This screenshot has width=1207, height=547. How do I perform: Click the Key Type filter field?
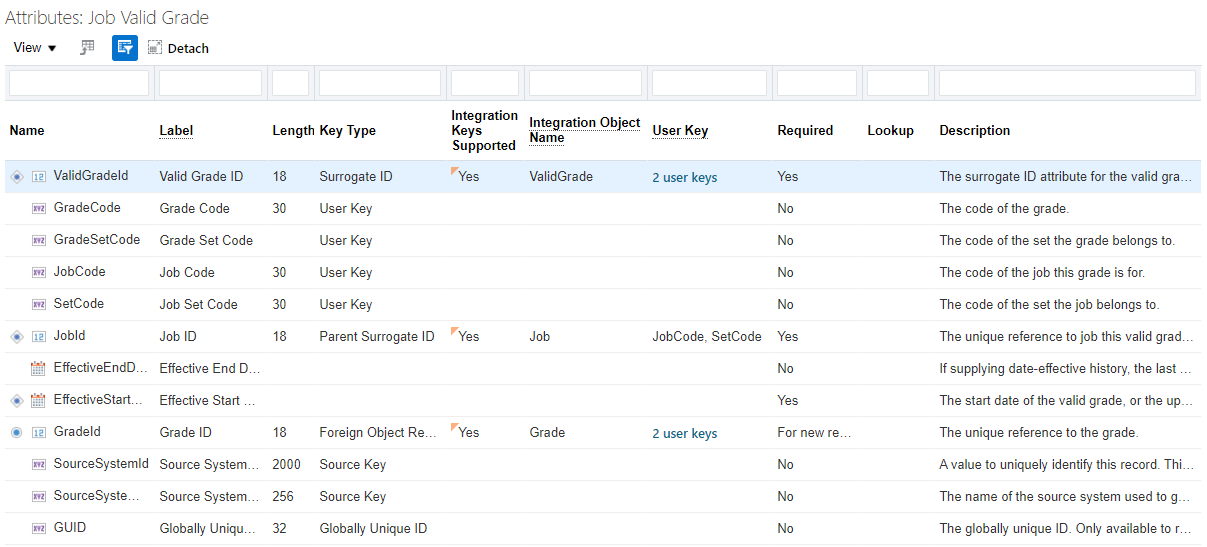tap(380, 83)
